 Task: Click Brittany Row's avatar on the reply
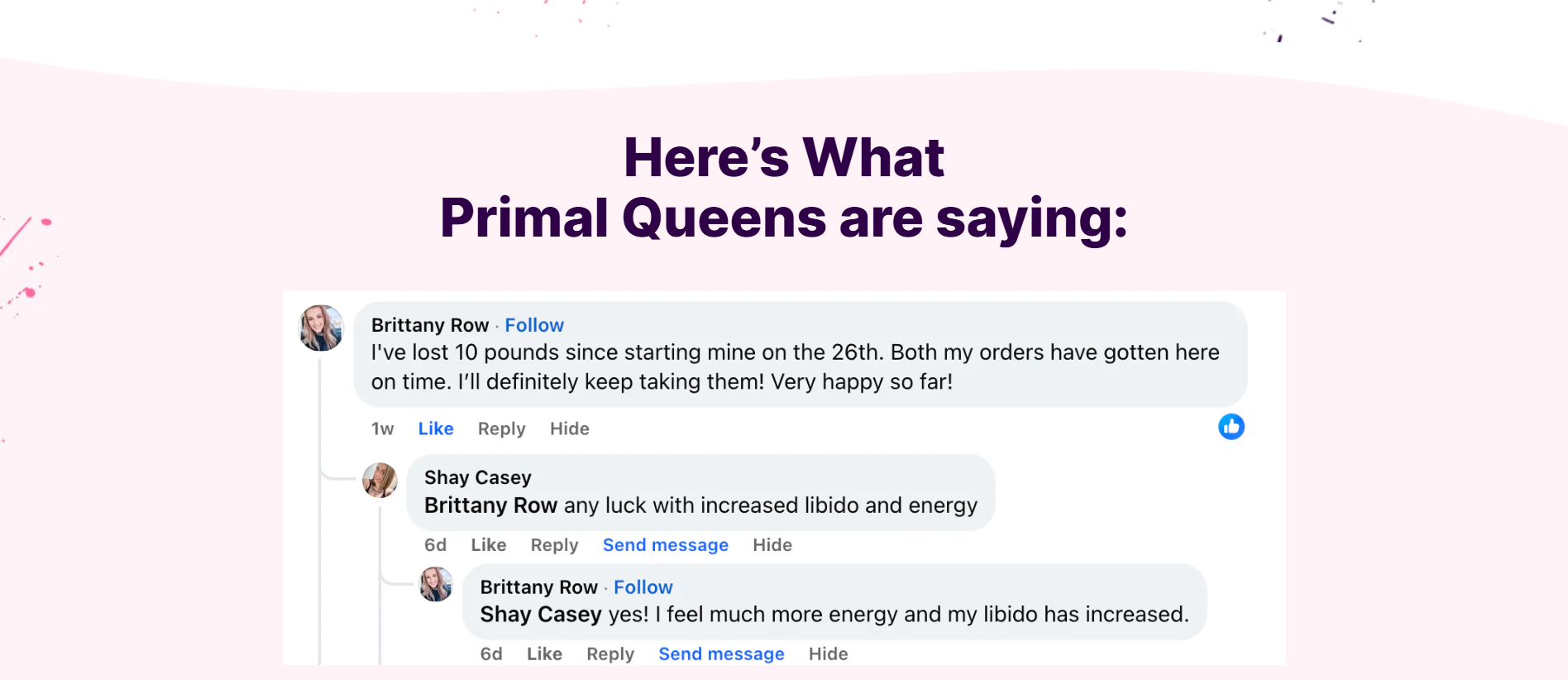(x=436, y=584)
